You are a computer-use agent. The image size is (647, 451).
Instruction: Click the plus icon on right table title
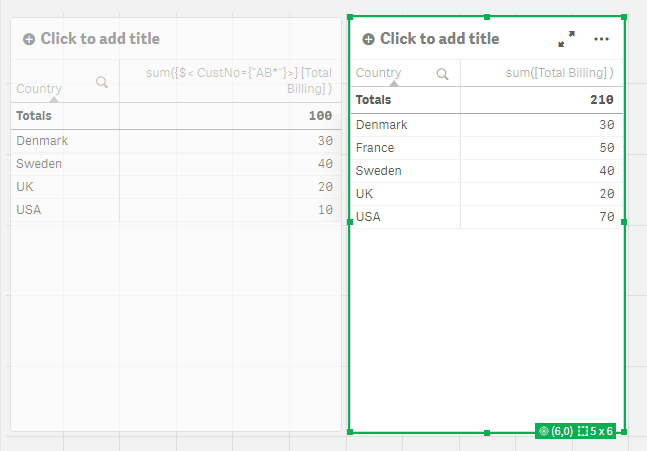368,39
